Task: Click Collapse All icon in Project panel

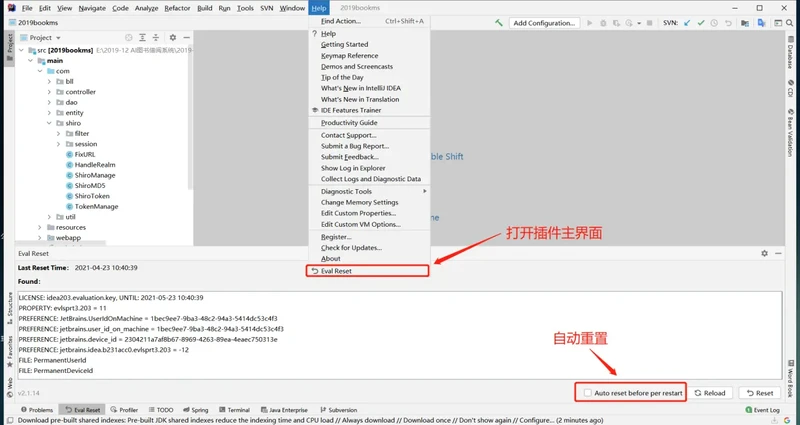Action: (158, 37)
